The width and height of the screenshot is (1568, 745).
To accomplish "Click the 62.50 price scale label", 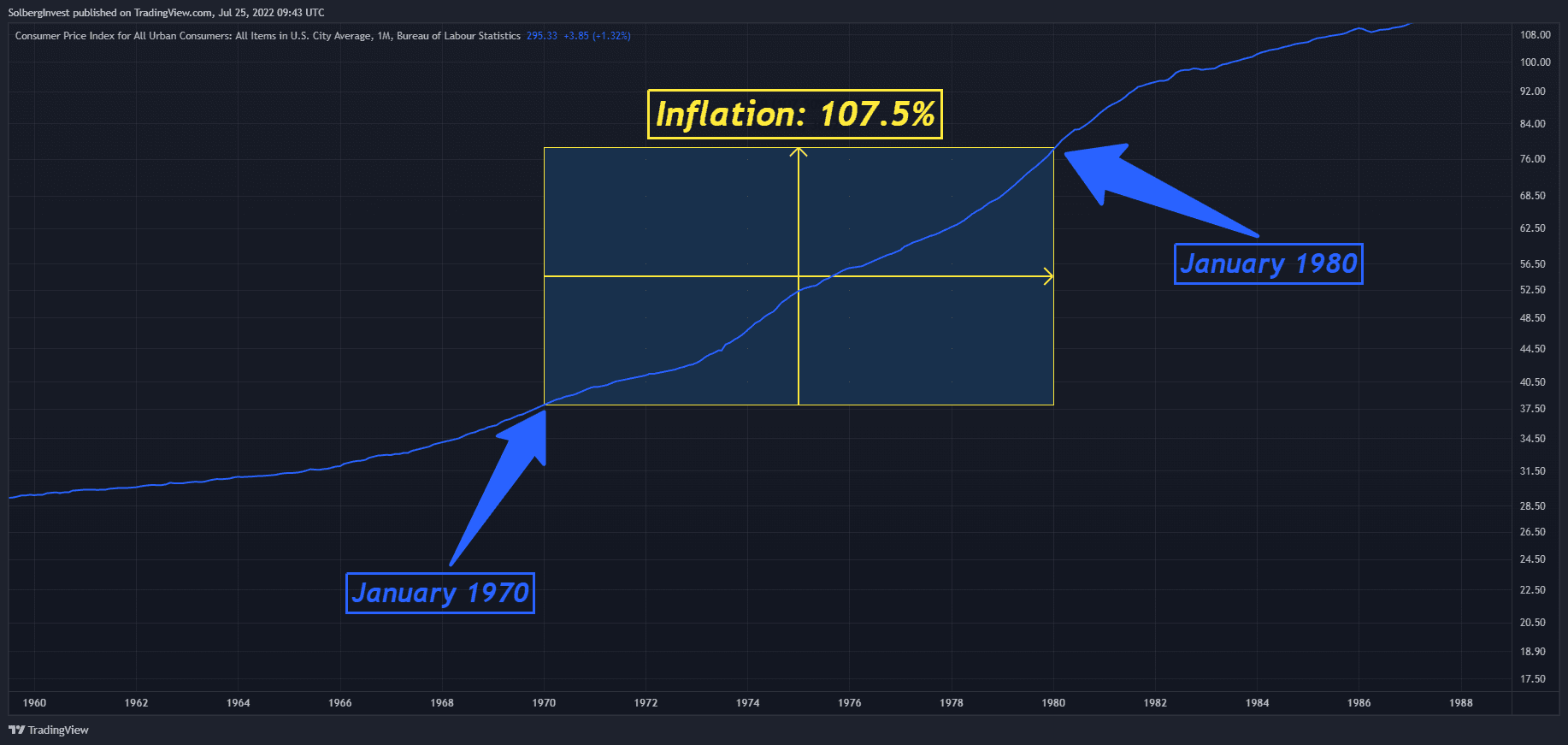I will click(1533, 228).
